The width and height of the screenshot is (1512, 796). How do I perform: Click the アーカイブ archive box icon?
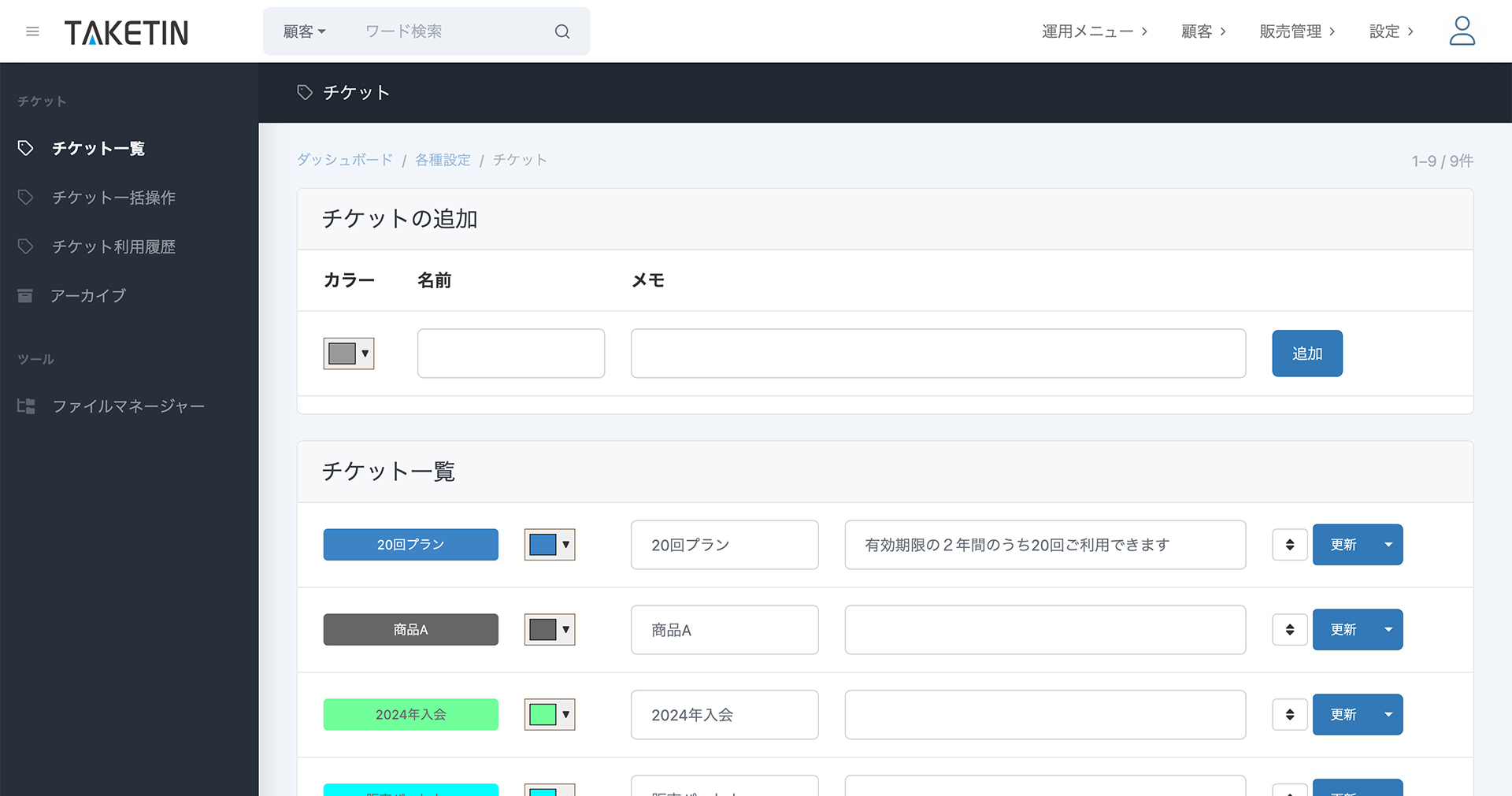(x=25, y=295)
